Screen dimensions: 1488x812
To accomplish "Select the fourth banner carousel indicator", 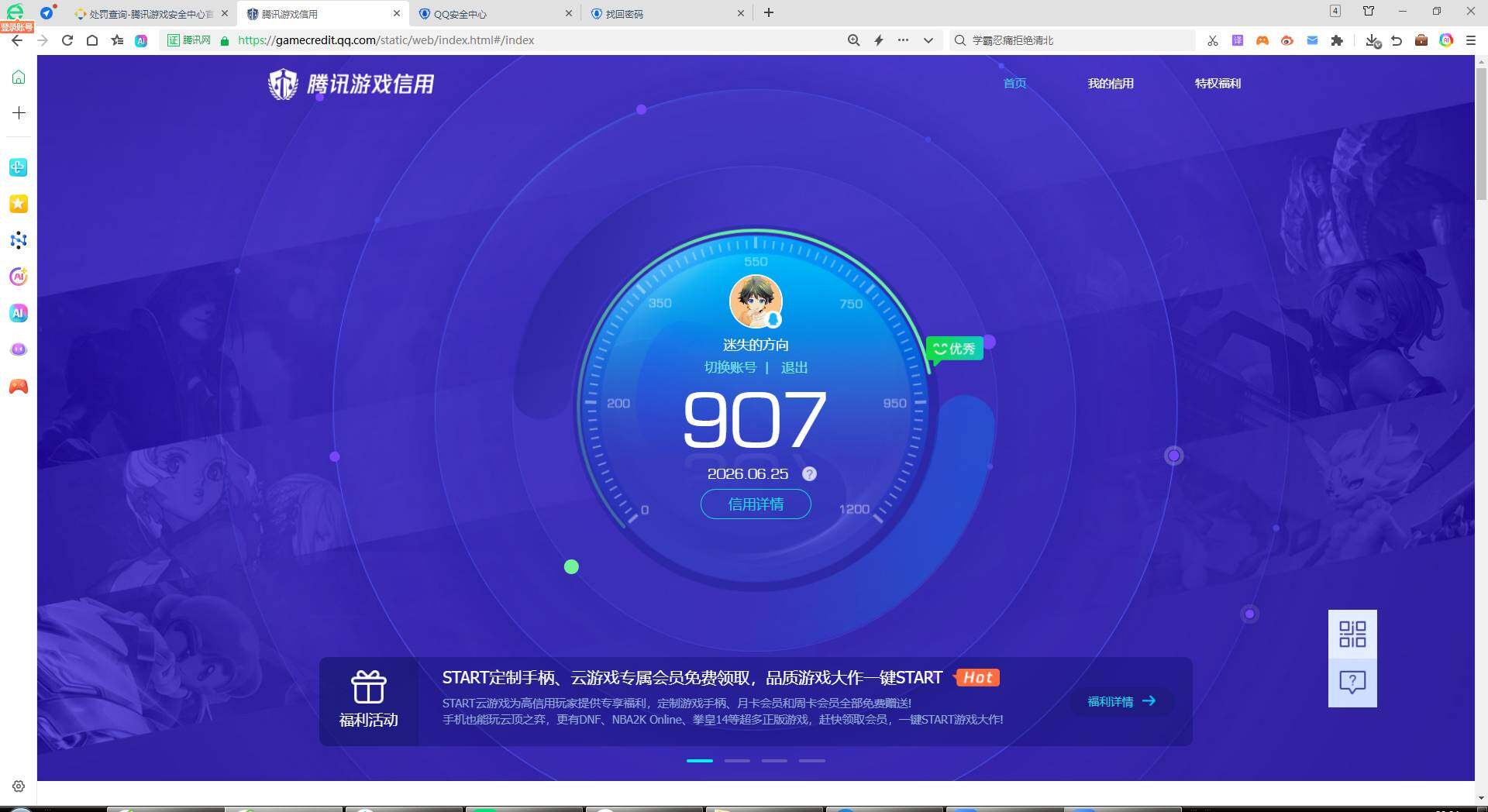I will point(811,761).
